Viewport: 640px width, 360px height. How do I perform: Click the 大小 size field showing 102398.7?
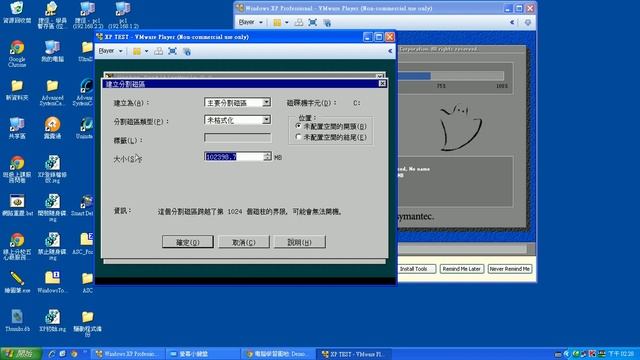(x=234, y=157)
